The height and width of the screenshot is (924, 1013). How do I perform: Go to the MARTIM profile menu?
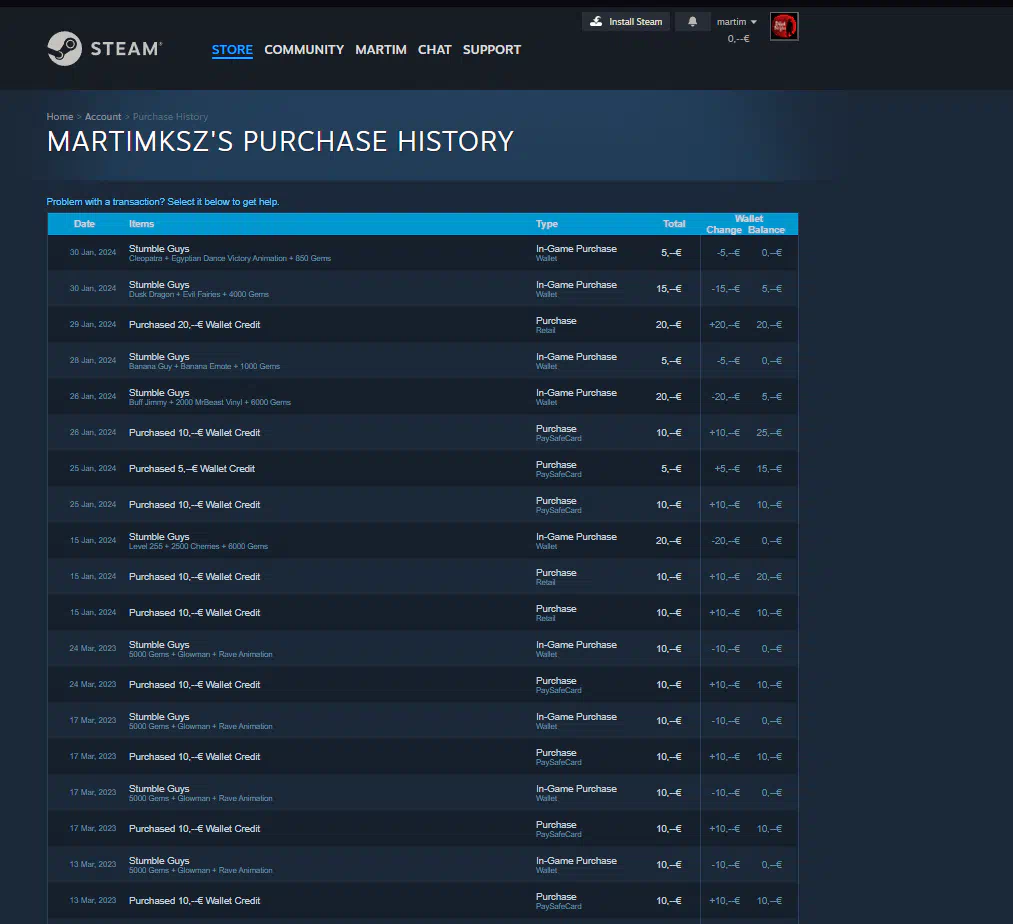pyautogui.click(x=381, y=49)
